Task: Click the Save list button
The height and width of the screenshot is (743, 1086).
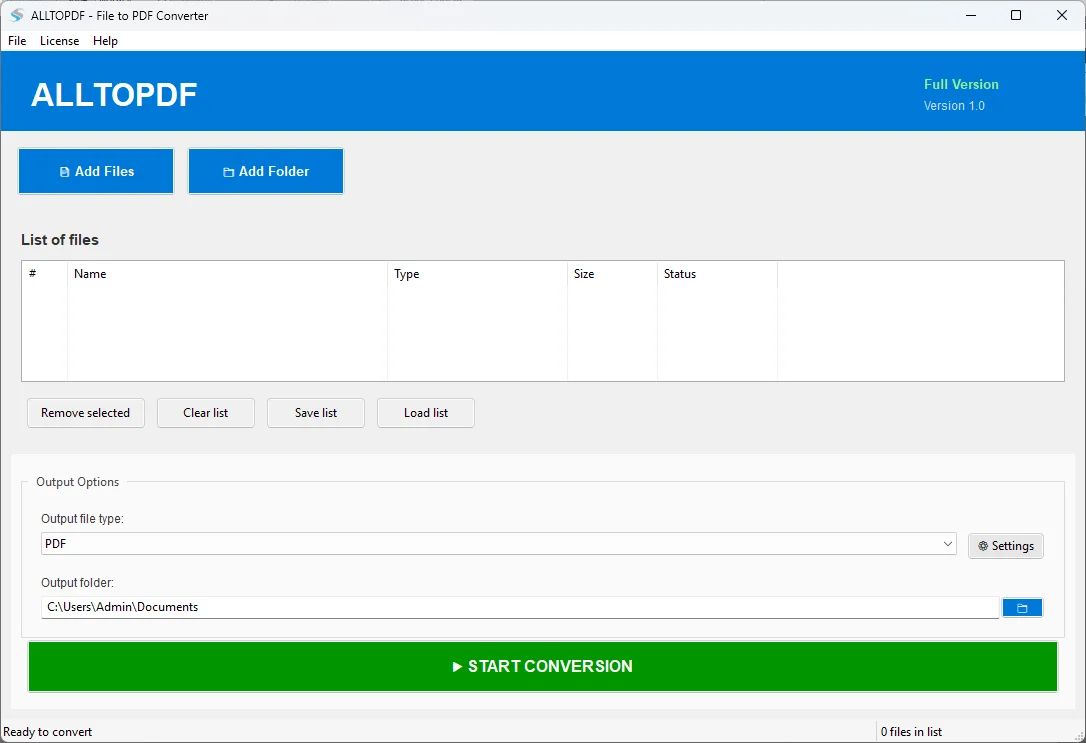Action: (315, 413)
